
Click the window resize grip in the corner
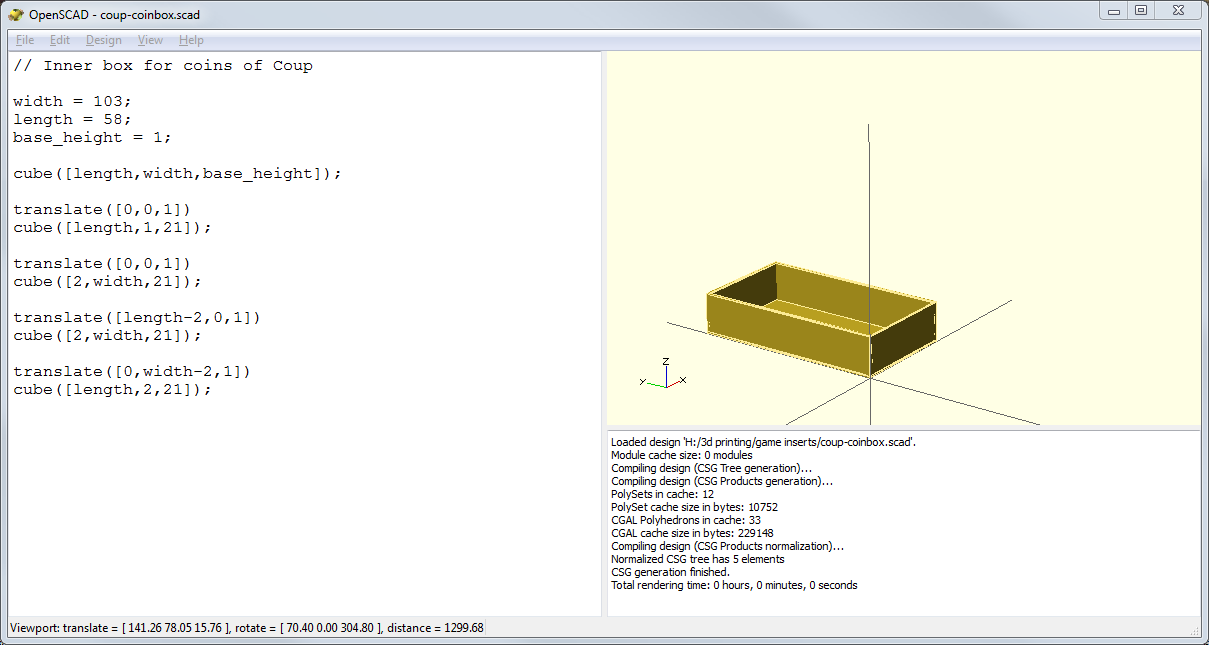(x=1195, y=630)
